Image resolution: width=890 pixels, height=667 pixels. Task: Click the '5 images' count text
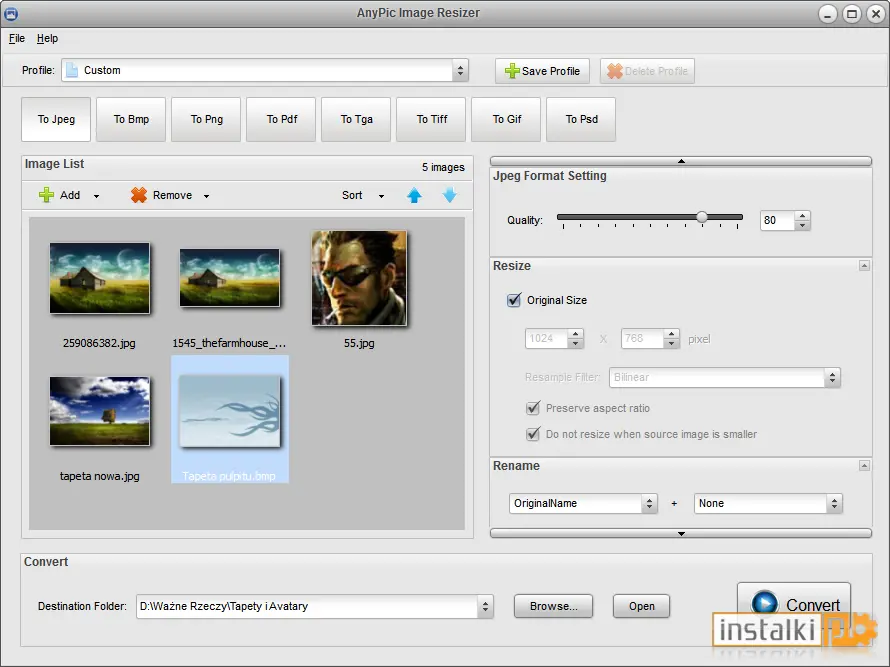point(443,167)
